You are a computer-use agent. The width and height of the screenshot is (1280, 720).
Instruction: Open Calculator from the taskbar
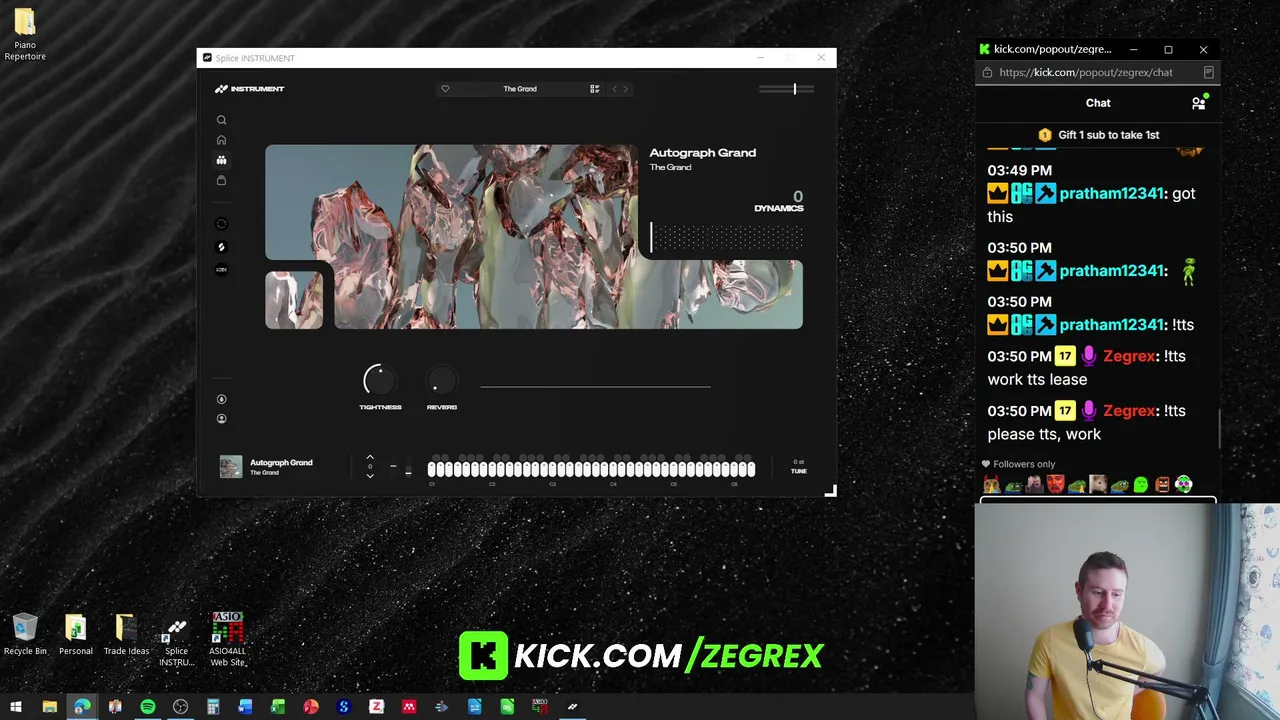pos(213,707)
